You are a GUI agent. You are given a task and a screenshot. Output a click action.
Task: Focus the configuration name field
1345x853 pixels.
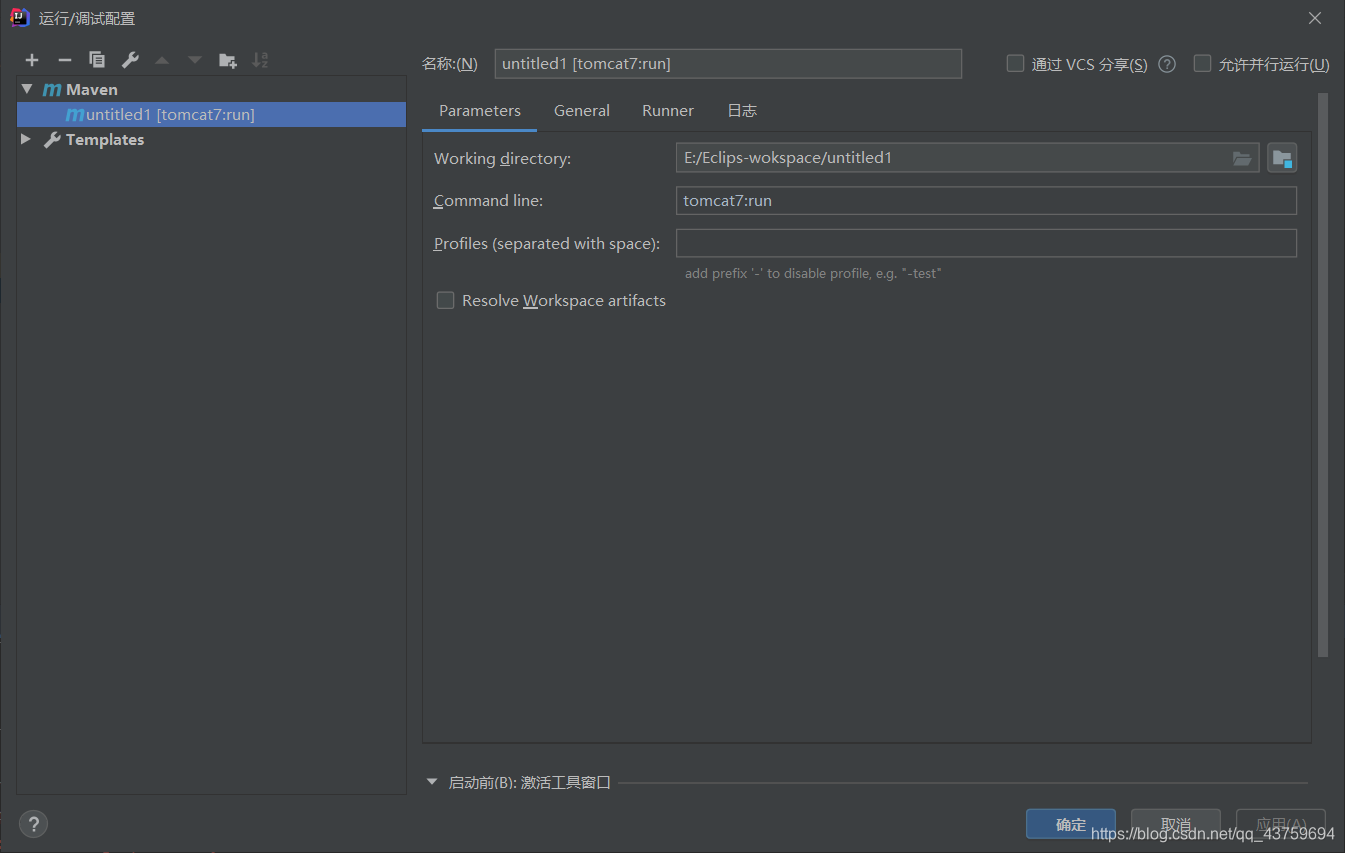click(728, 64)
